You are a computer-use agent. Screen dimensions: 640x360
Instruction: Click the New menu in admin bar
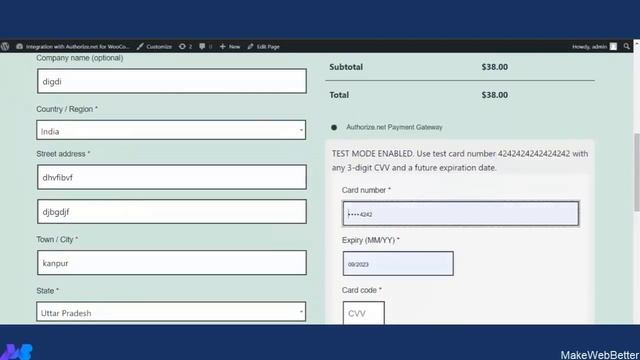pyautogui.click(x=230, y=47)
